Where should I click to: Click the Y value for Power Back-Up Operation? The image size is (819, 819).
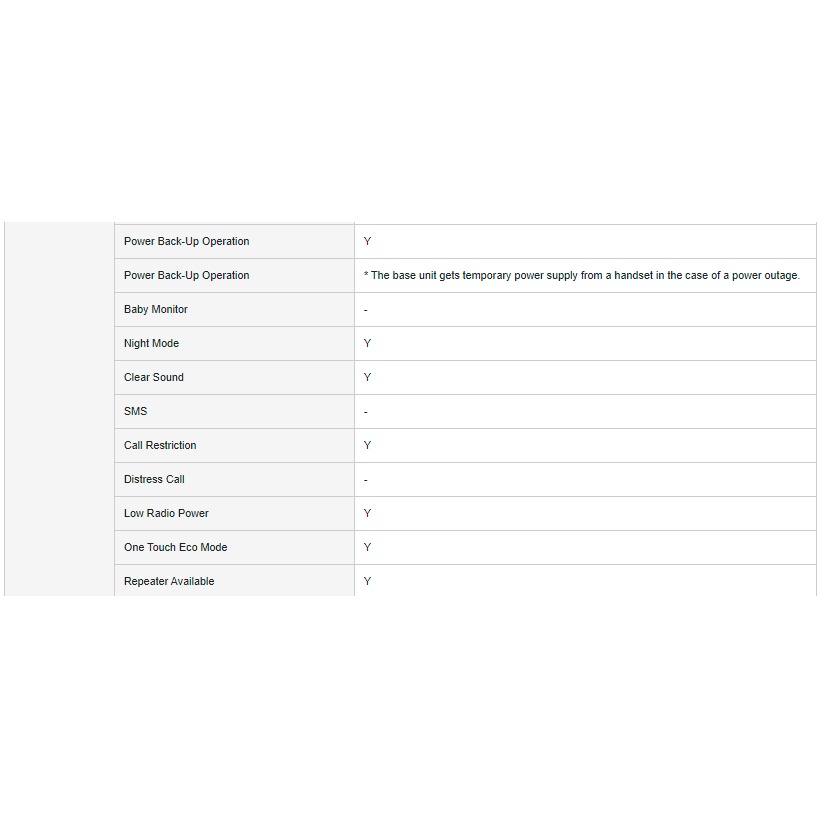[368, 242]
